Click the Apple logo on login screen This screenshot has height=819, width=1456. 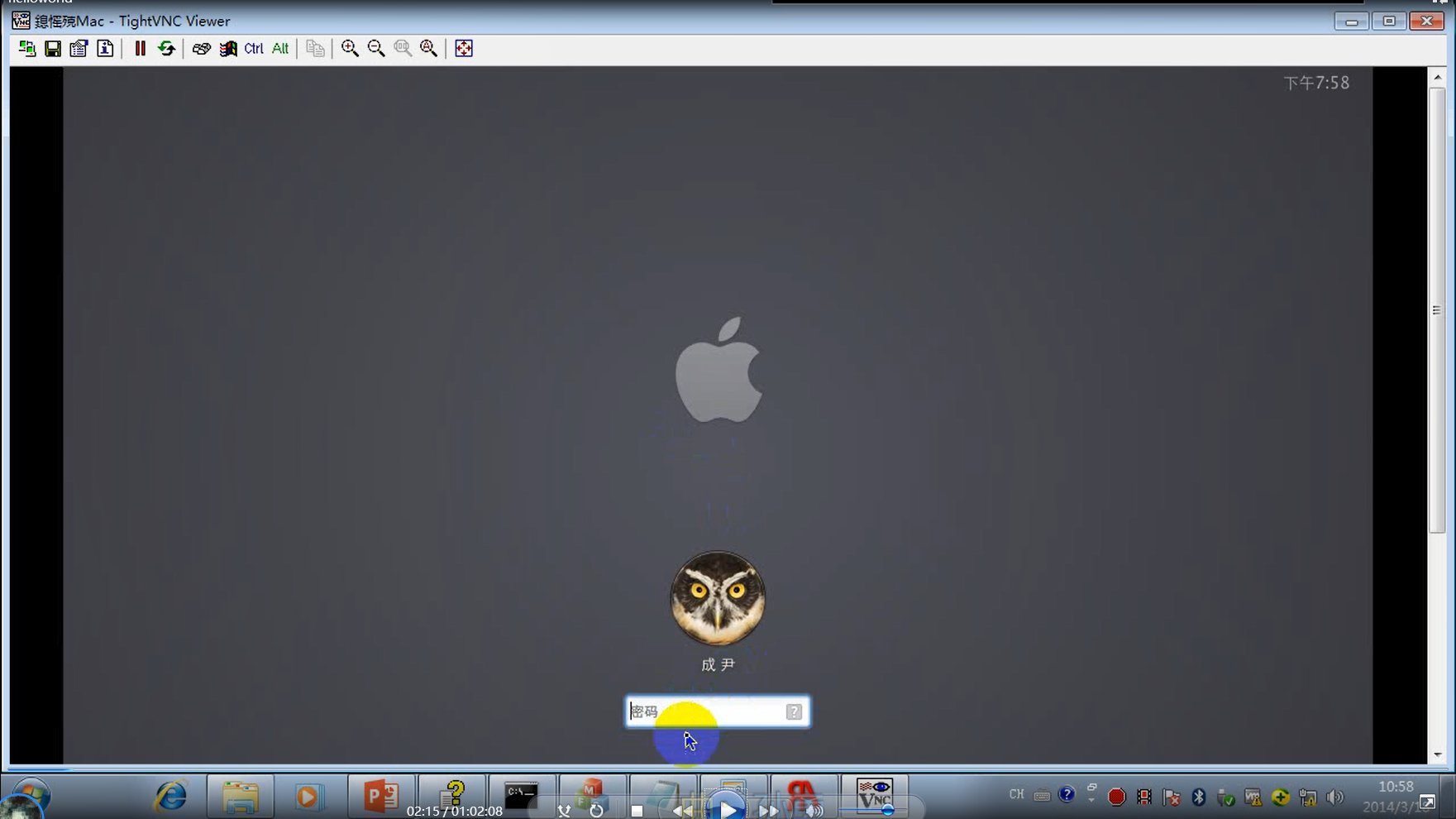click(x=718, y=370)
